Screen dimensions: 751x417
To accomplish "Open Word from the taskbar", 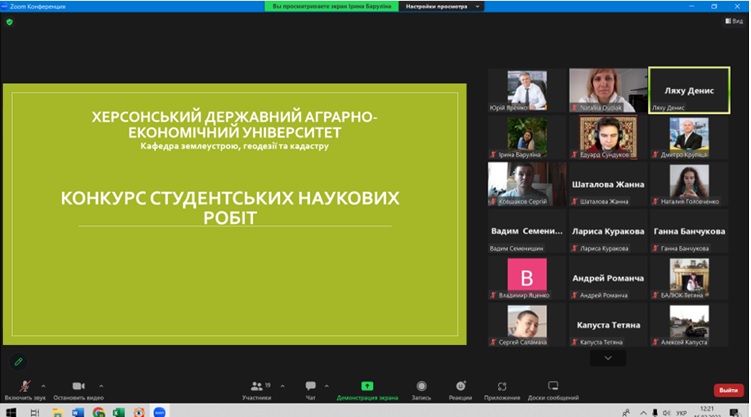I will pos(78,412).
